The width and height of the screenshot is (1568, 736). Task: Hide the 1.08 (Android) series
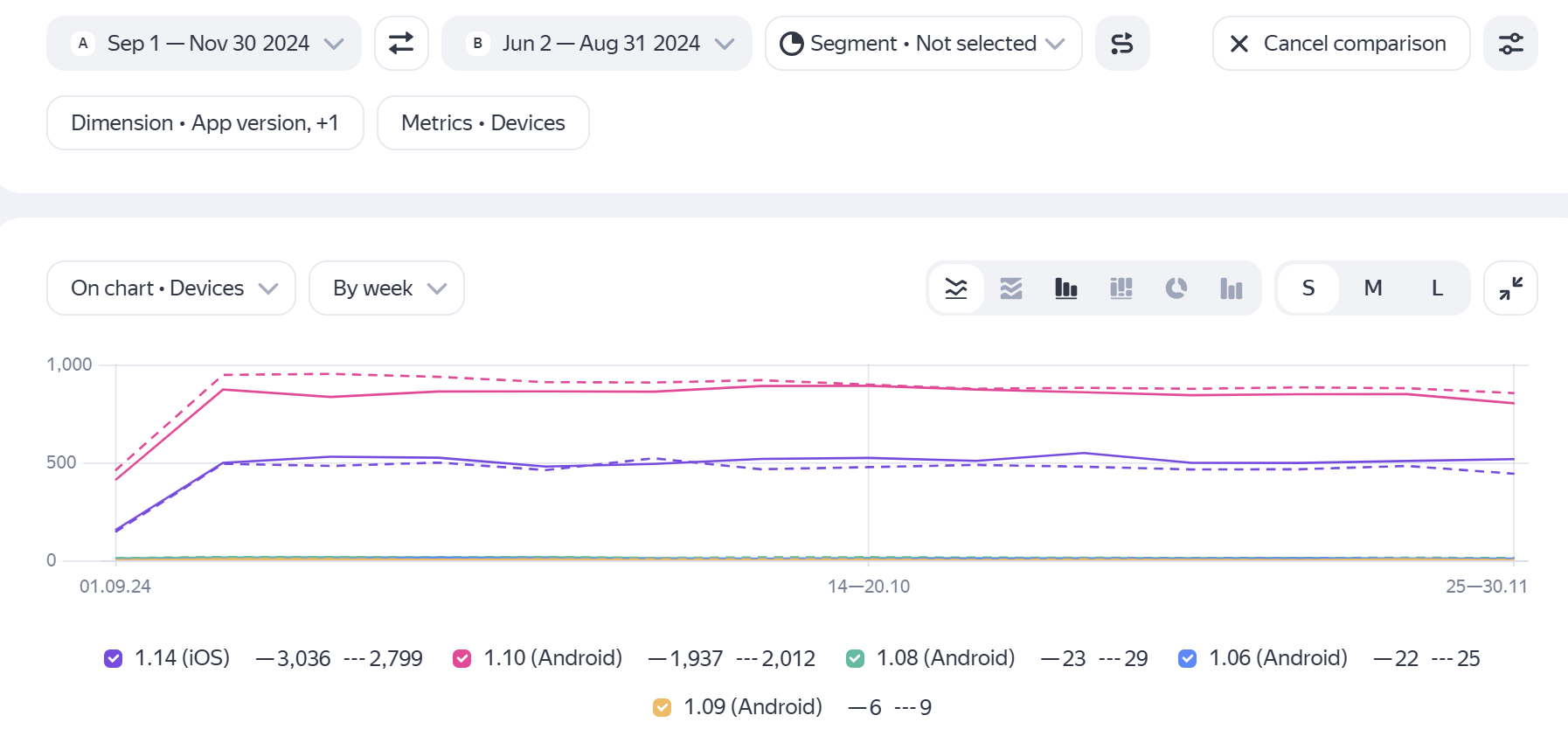[x=855, y=659]
